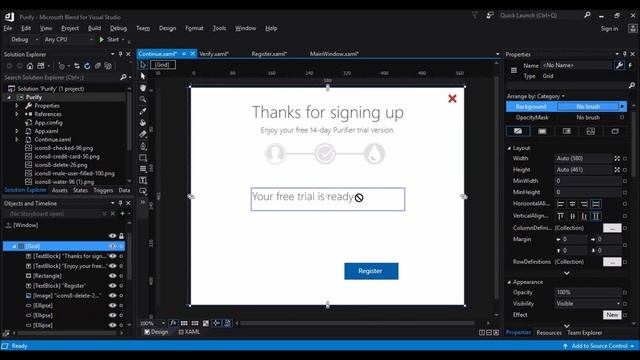Click the Solid color brush tab
This screenshot has height=360, width=640.
(542, 131)
